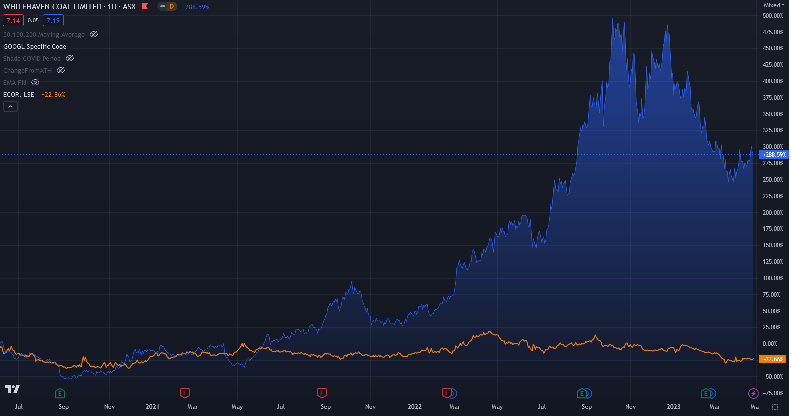Viewport: 791px width, 419px height.
Task: Show the Shade COVID Period indicator
Action: coord(70,58)
